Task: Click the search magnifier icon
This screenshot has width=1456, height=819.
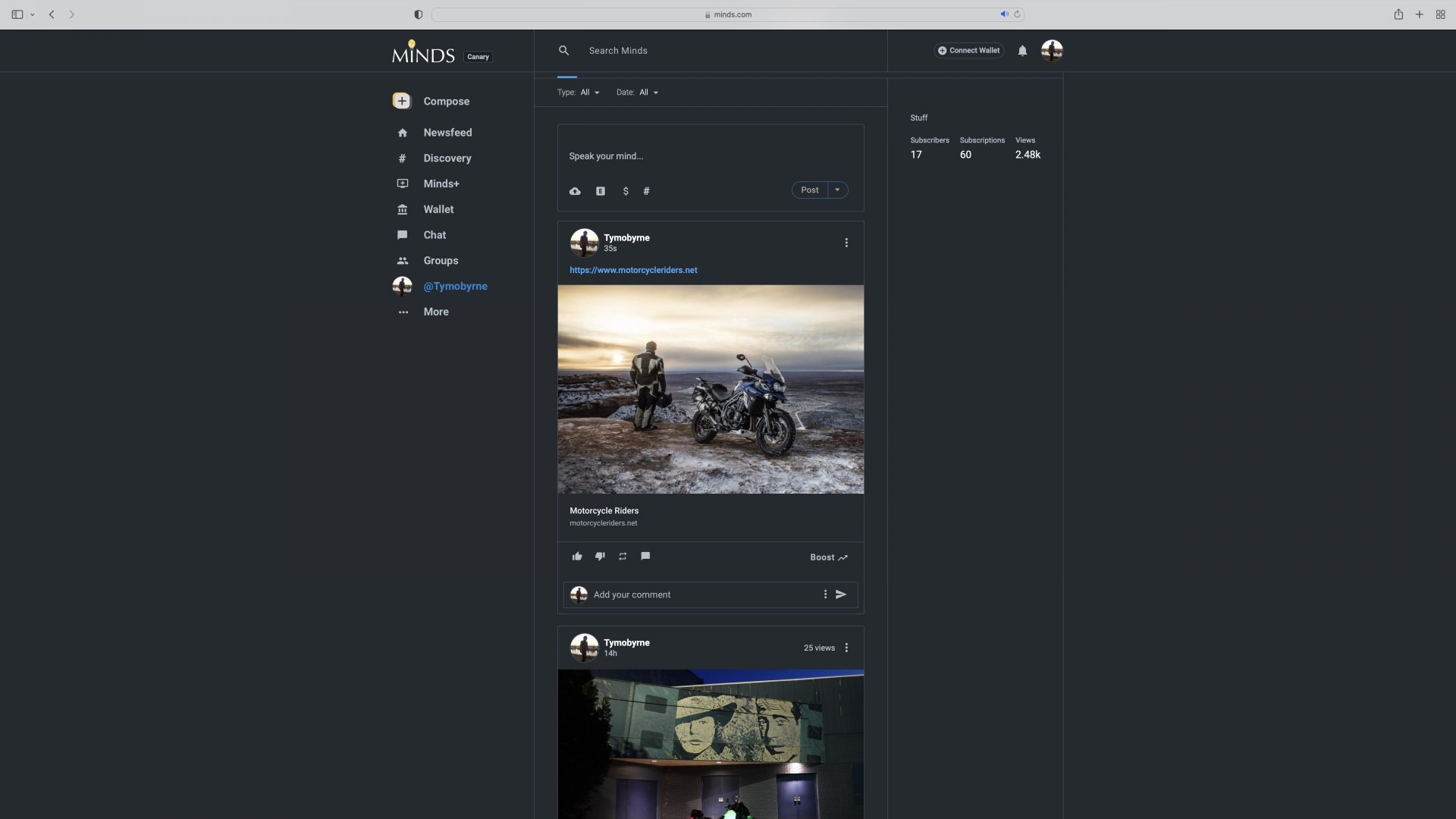Action: (x=563, y=51)
